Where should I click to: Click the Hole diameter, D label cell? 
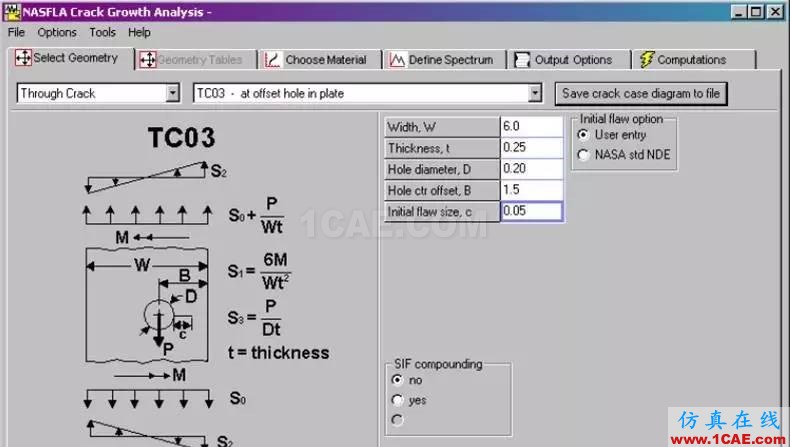click(442, 169)
